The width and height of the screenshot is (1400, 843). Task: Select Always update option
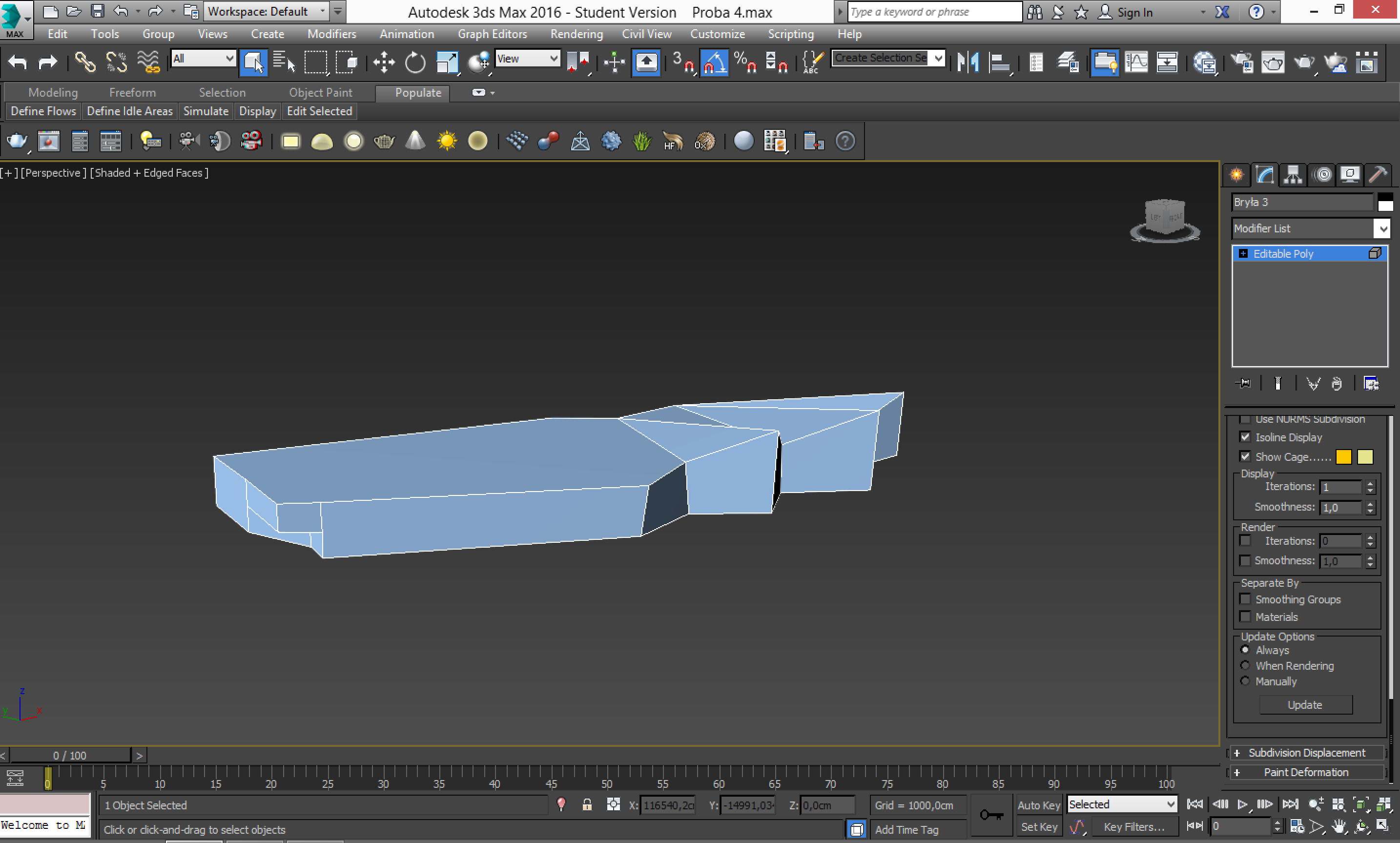pos(1245,650)
